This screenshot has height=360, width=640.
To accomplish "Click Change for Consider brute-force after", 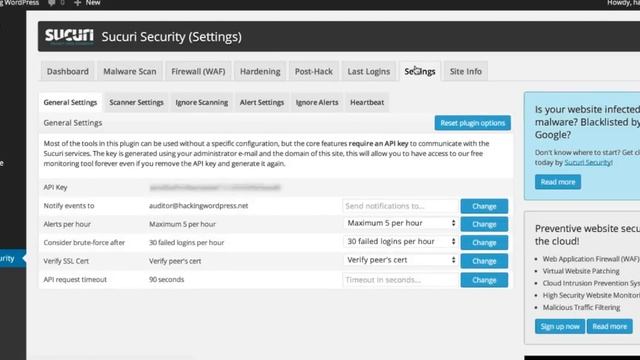I will 484,242.
